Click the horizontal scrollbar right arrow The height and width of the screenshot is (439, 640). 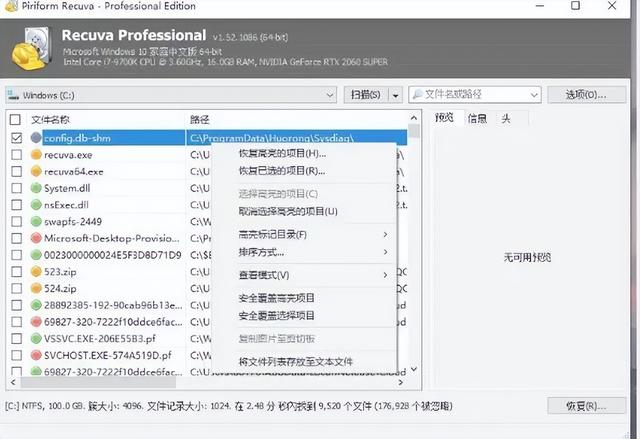(x=400, y=382)
